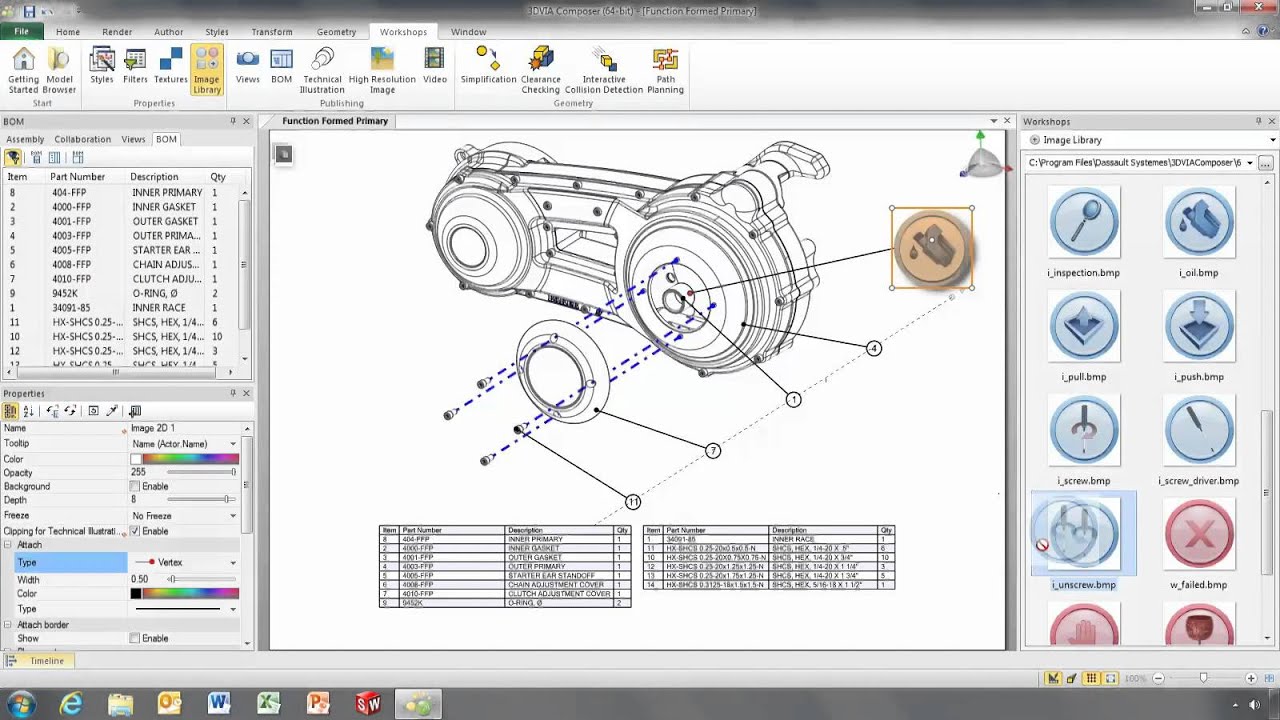Image resolution: width=1280 pixels, height=720 pixels.
Task: Open the Model Browser
Action: (x=59, y=71)
